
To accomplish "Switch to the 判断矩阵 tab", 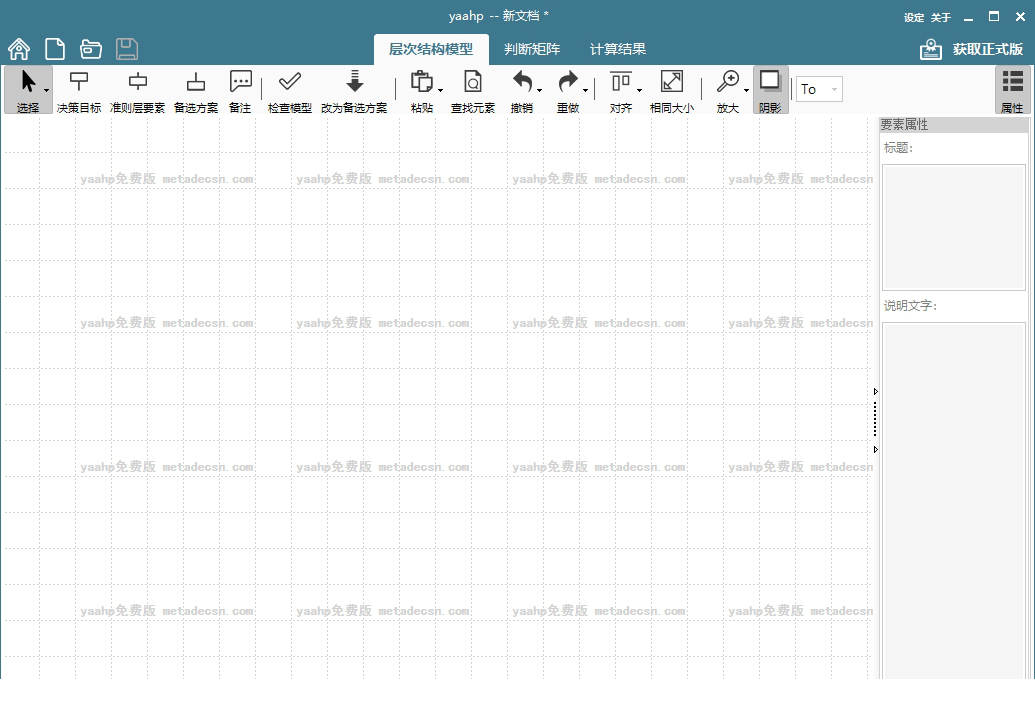I will tap(532, 49).
